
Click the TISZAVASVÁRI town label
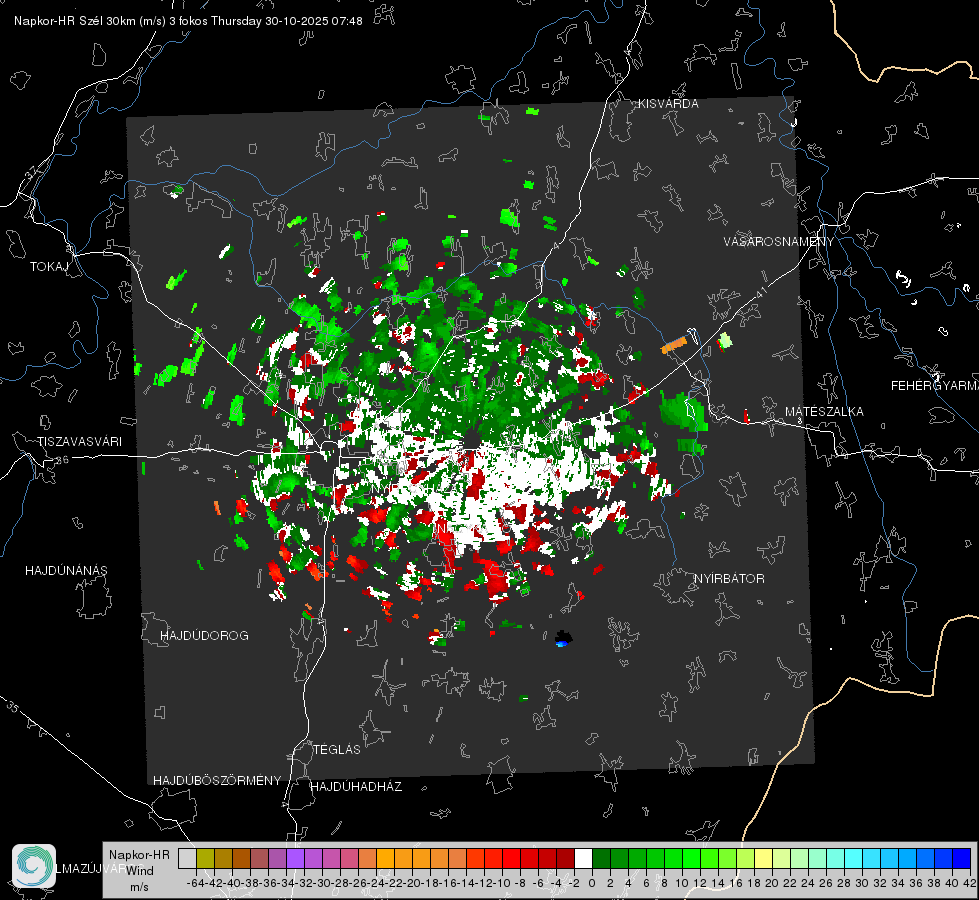click(x=79, y=442)
